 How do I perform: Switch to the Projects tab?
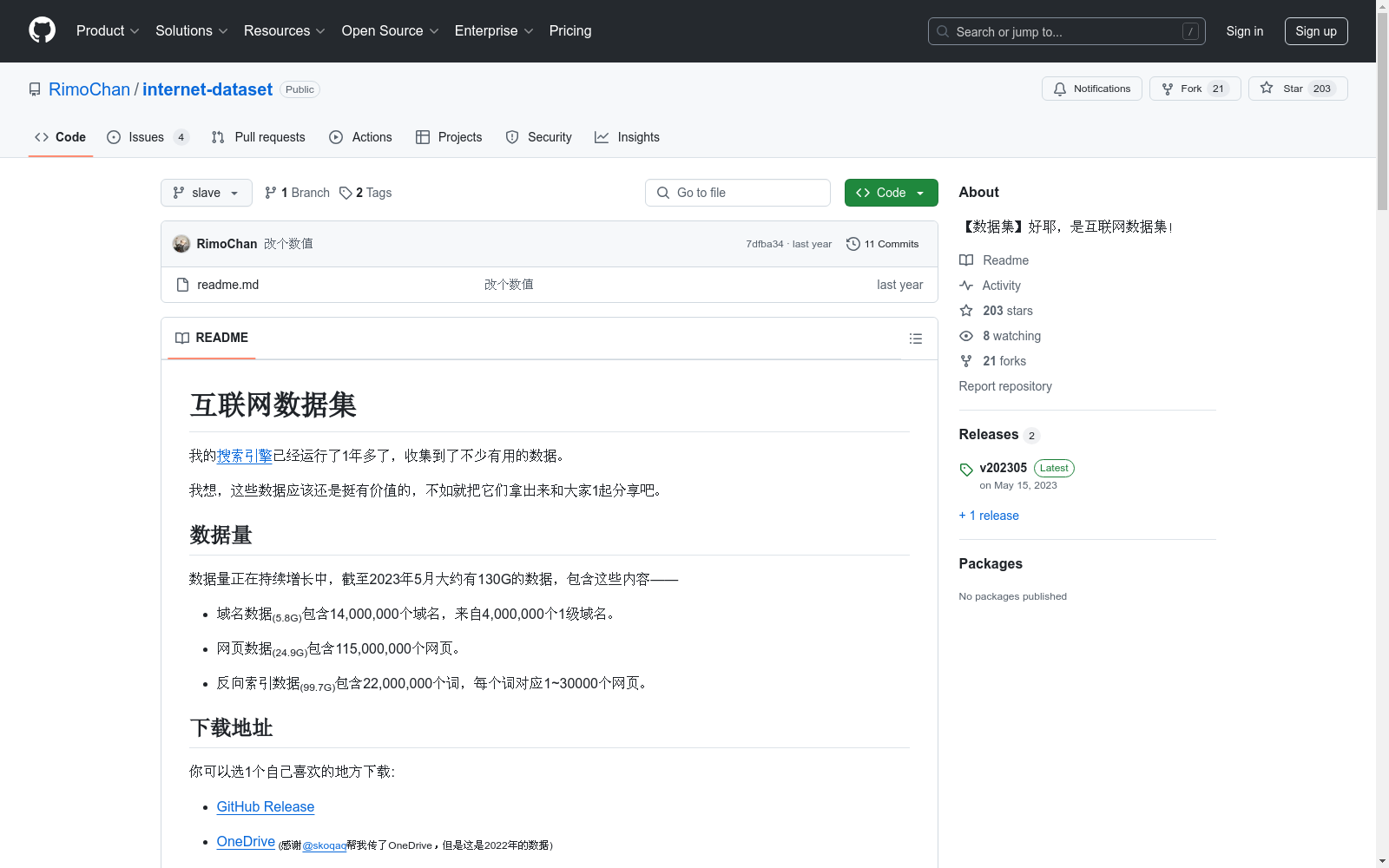[x=449, y=137]
